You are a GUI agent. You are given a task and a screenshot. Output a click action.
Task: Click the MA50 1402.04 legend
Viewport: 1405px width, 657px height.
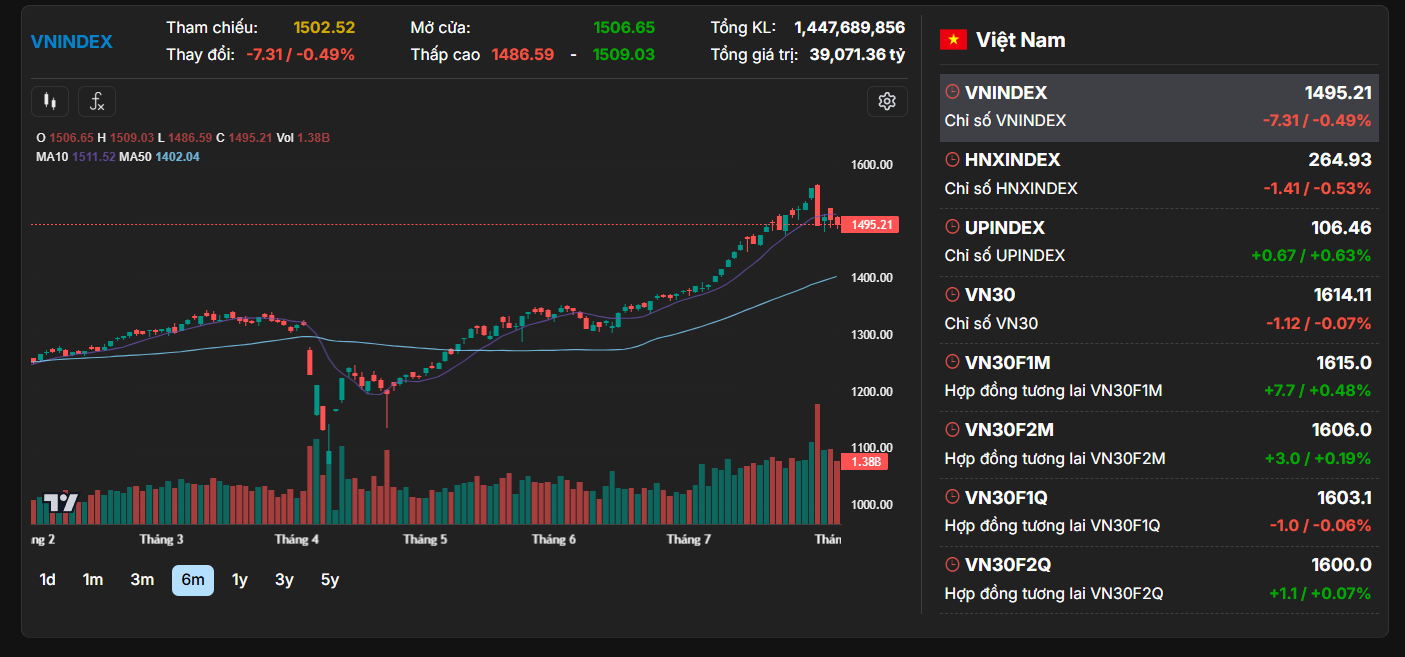(x=159, y=157)
